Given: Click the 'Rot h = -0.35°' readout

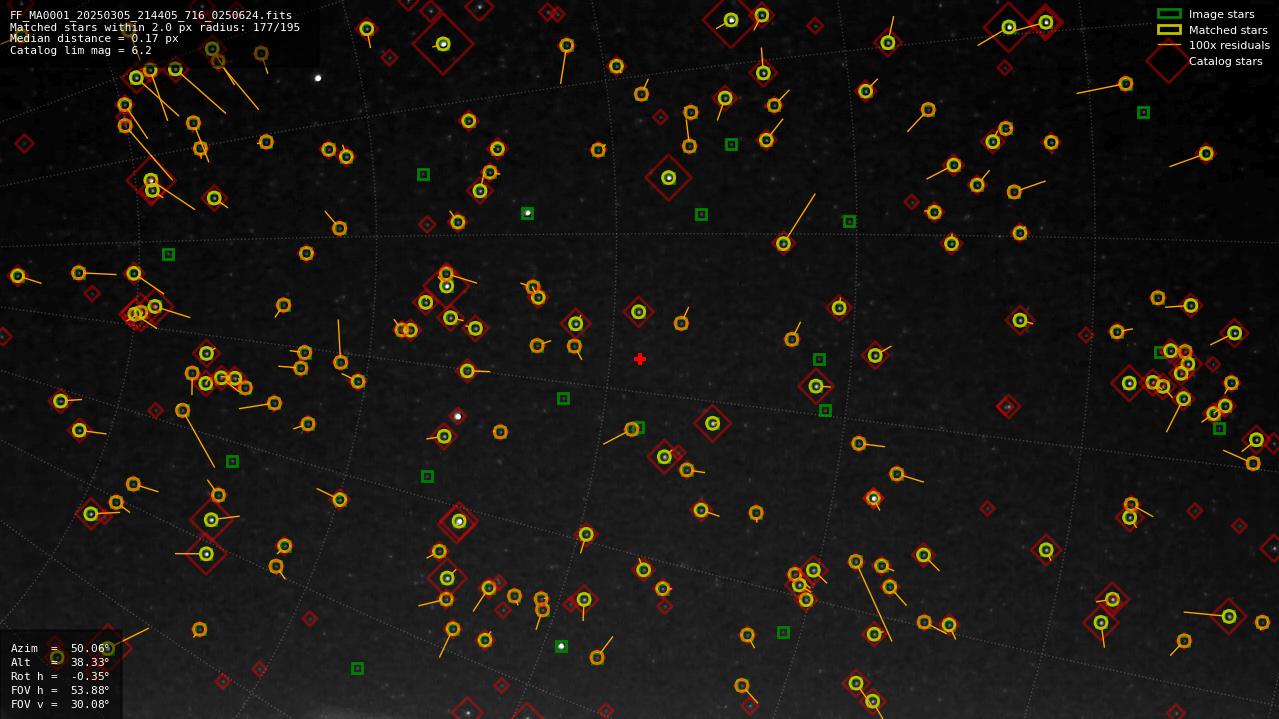Looking at the screenshot, I should (60, 676).
